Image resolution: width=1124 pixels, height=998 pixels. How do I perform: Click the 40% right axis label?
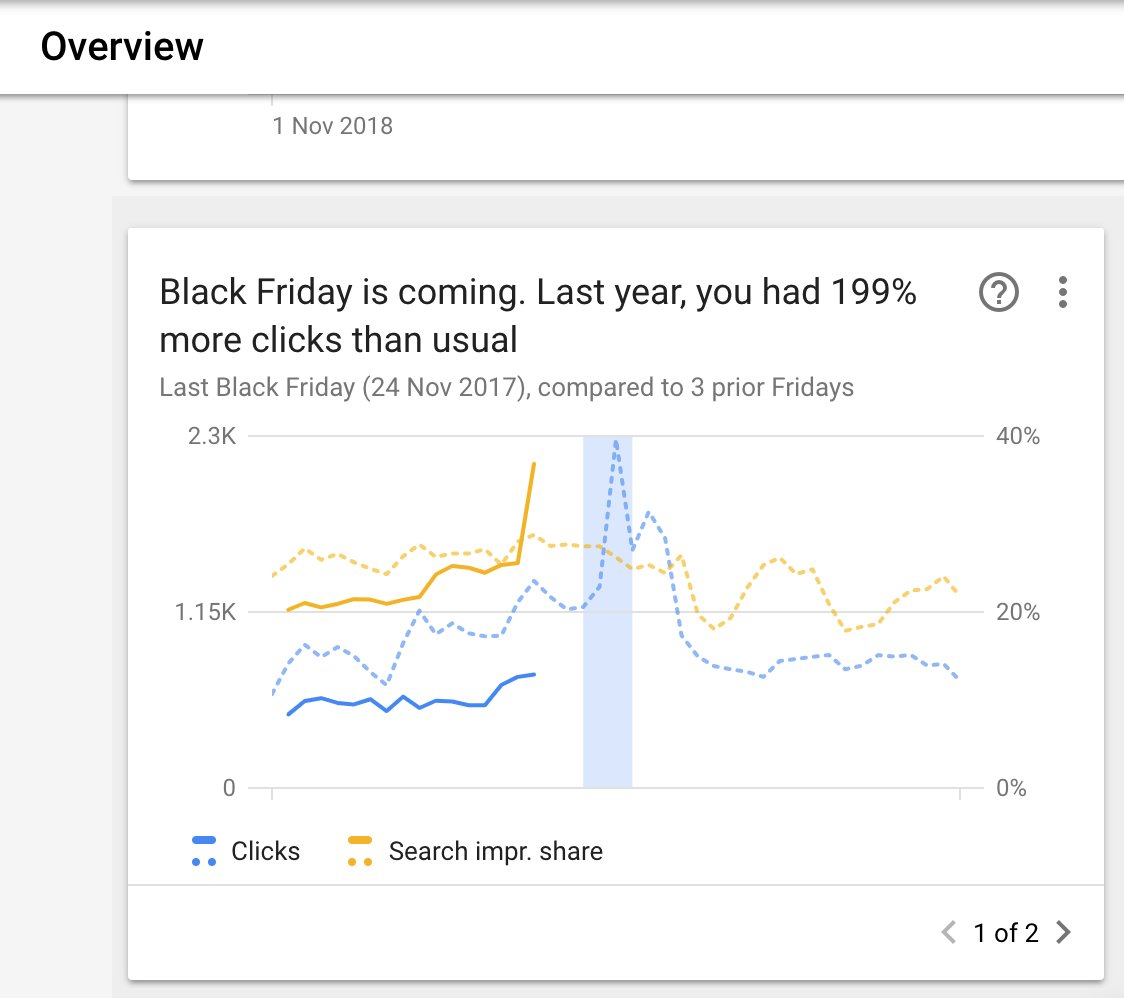(x=1018, y=436)
